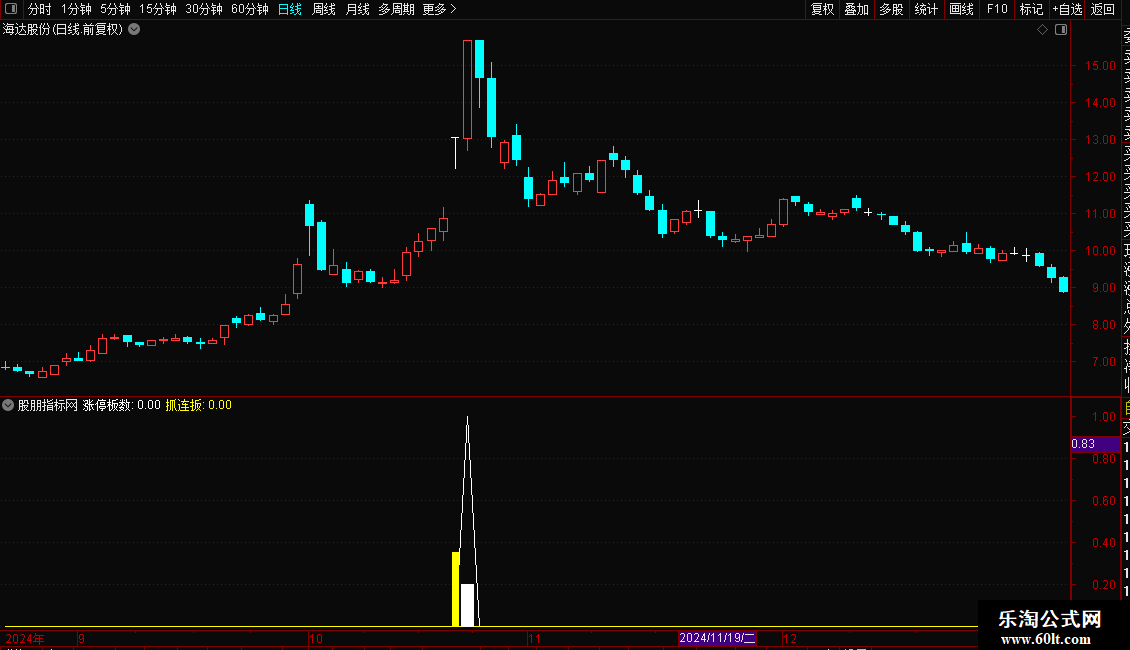Switch to 分时 intraday view
1130x650 pixels.
point(40,9)
